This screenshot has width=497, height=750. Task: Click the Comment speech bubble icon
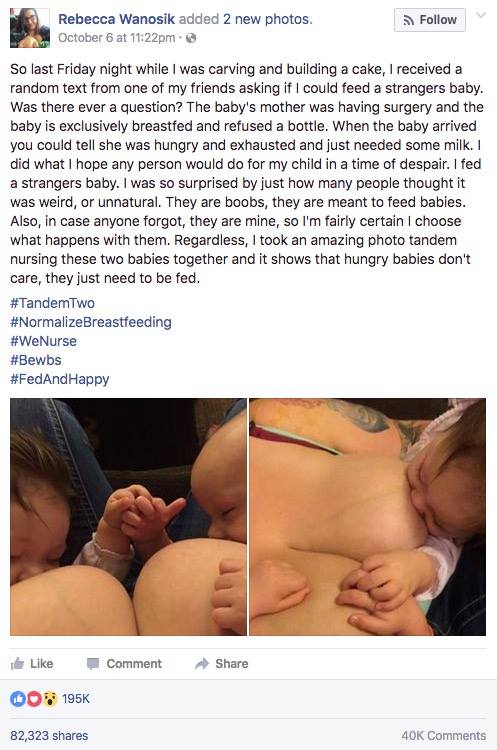pos(93,663)
